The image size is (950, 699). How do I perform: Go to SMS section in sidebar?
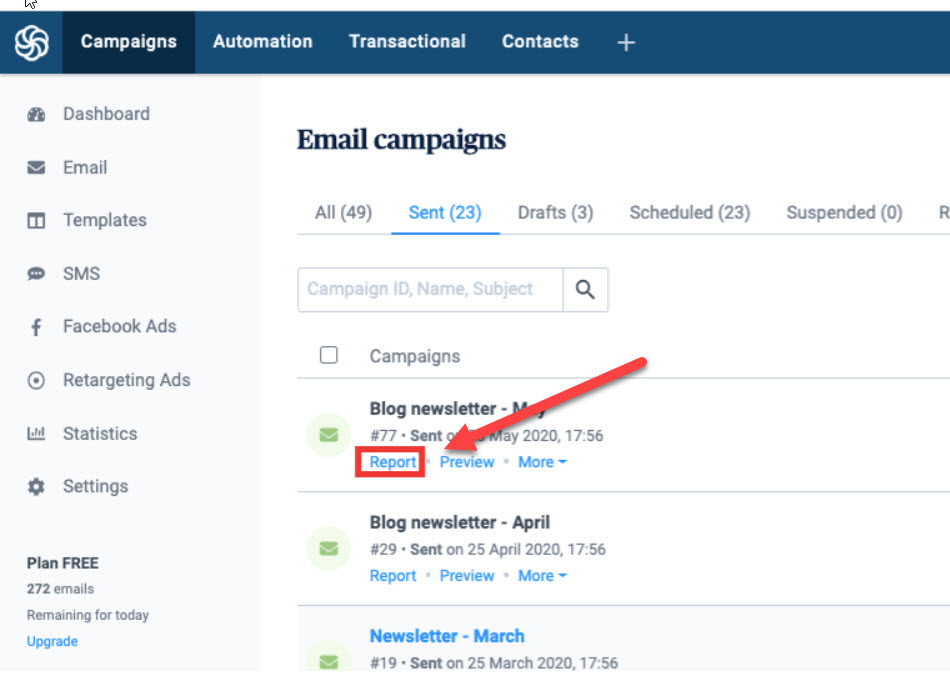coord(81,273)
